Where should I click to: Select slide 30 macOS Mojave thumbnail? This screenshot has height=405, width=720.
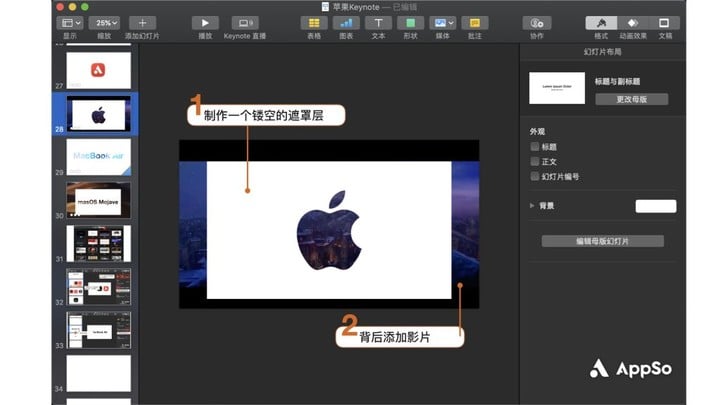(x=99, y=201)
